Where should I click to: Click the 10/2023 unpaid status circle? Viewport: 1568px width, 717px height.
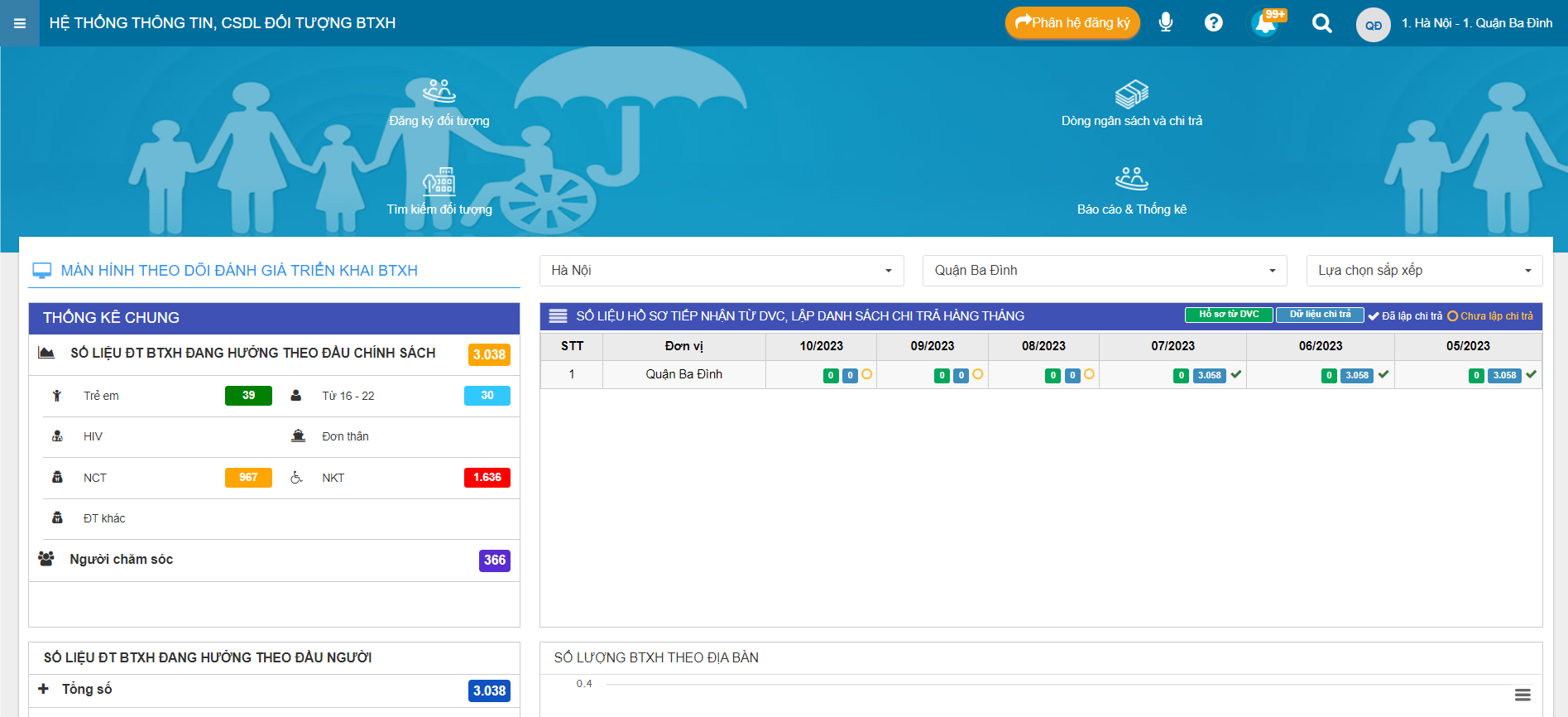click(866, 374)
